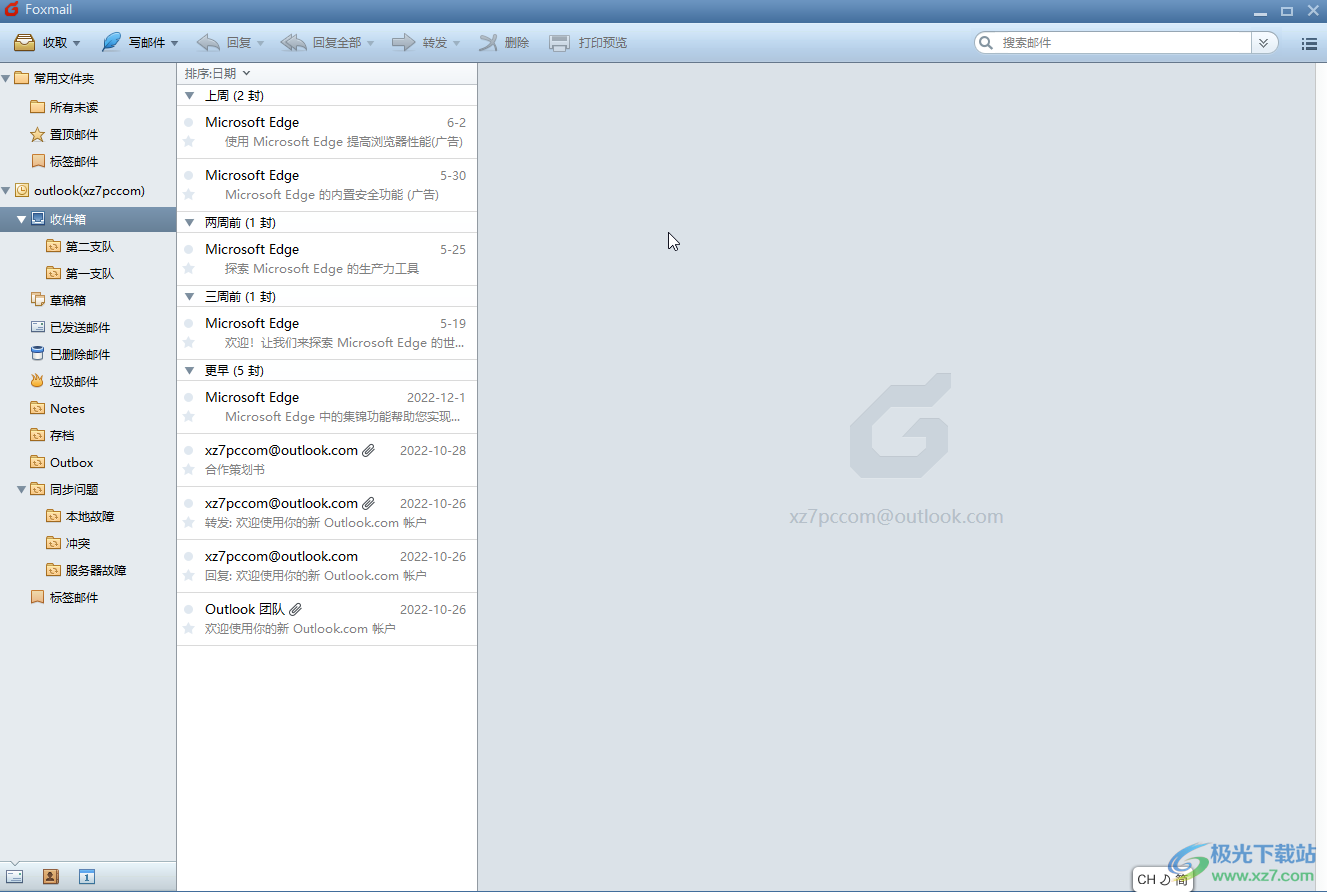Collapse the 同步问题 folder

[22, 489]
